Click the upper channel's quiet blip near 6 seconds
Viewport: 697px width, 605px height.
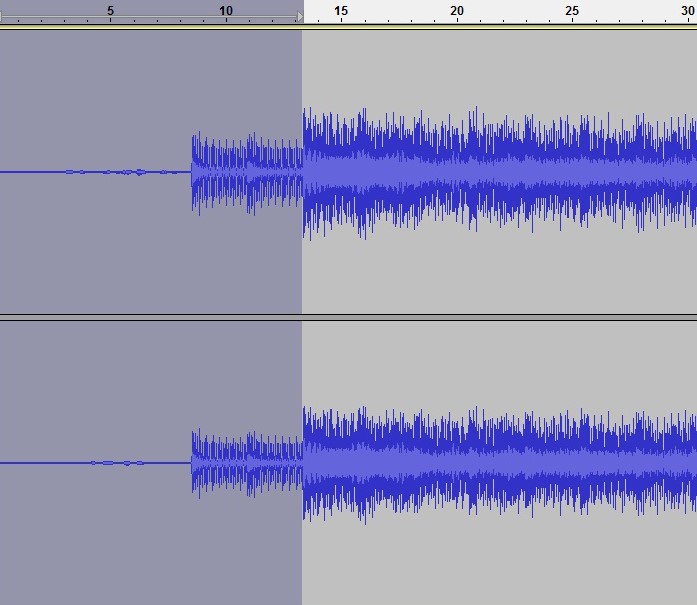tap(138, 172)
